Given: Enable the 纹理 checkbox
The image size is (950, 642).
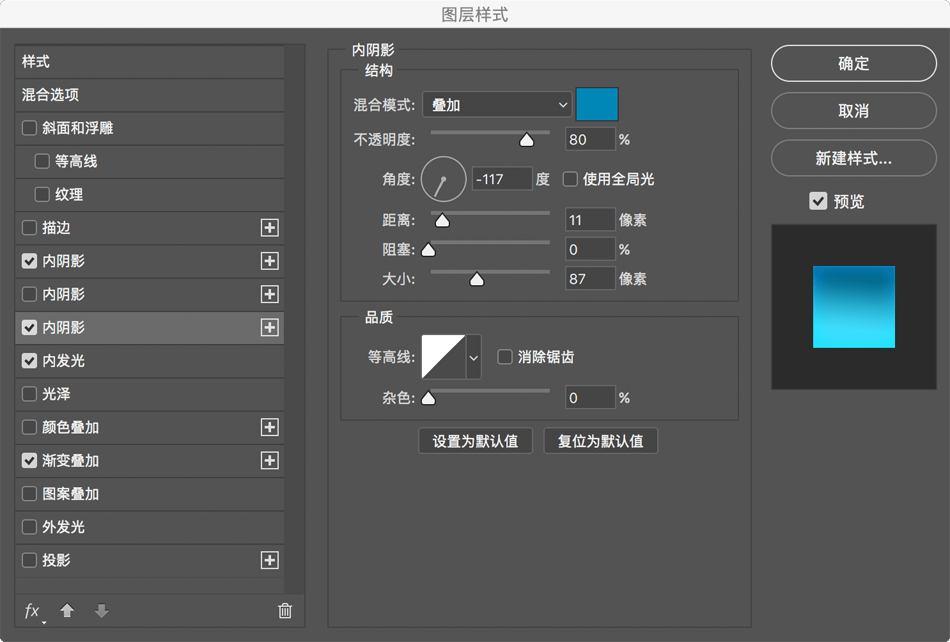Looking at the screenshot, I should [42, 195].
